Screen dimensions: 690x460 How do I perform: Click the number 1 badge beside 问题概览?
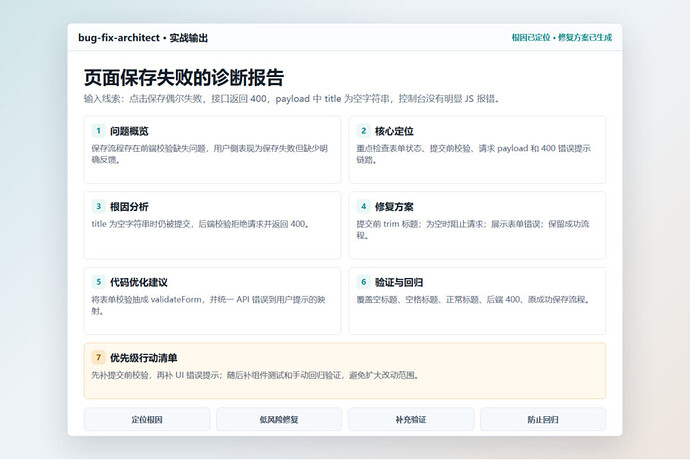point(98,131)
